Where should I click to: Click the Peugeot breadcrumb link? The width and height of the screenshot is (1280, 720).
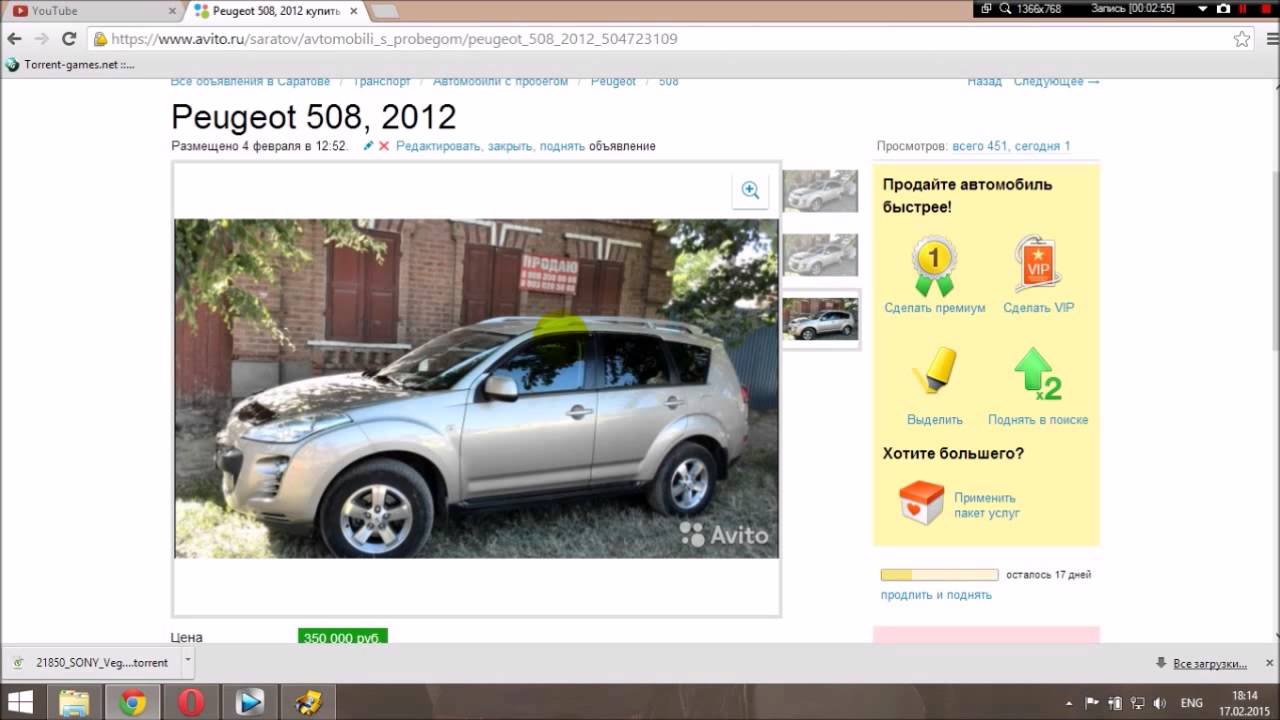(613, 81)
